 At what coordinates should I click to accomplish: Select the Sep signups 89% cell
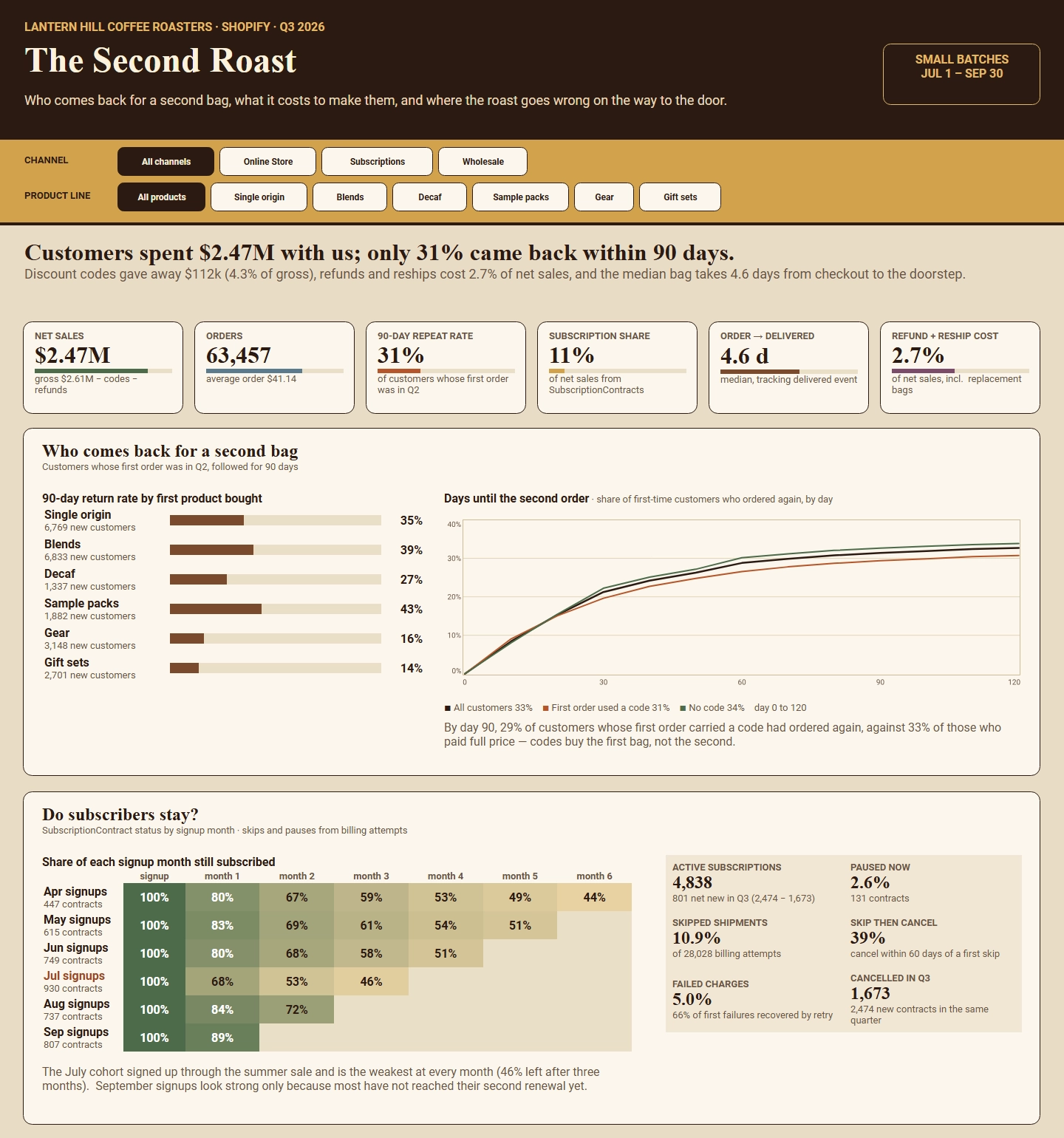(x=222, y=1038)
